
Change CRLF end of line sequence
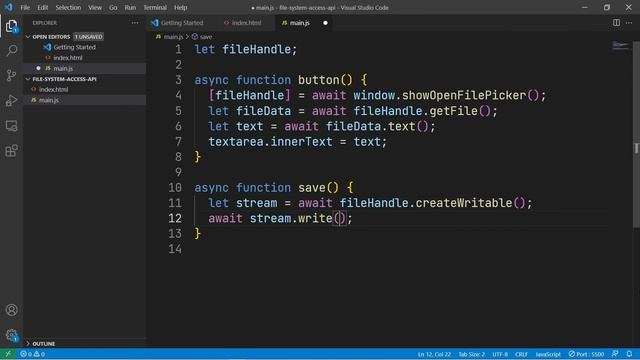point(521,354)
